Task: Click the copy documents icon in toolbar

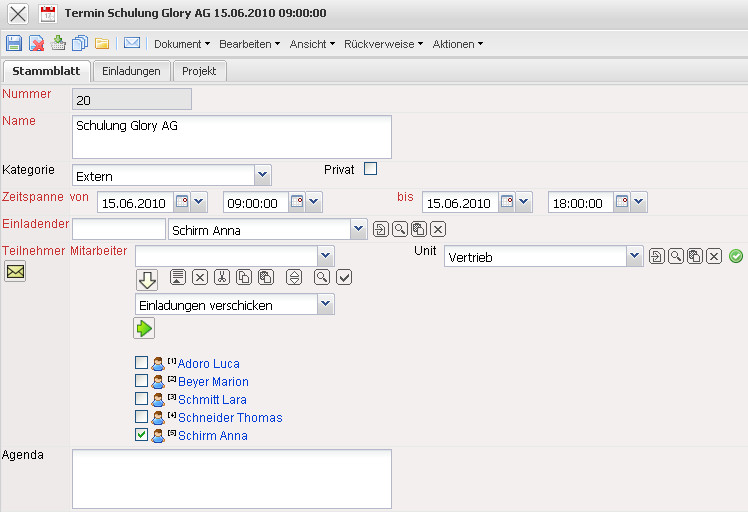Action: coord(80,43)
